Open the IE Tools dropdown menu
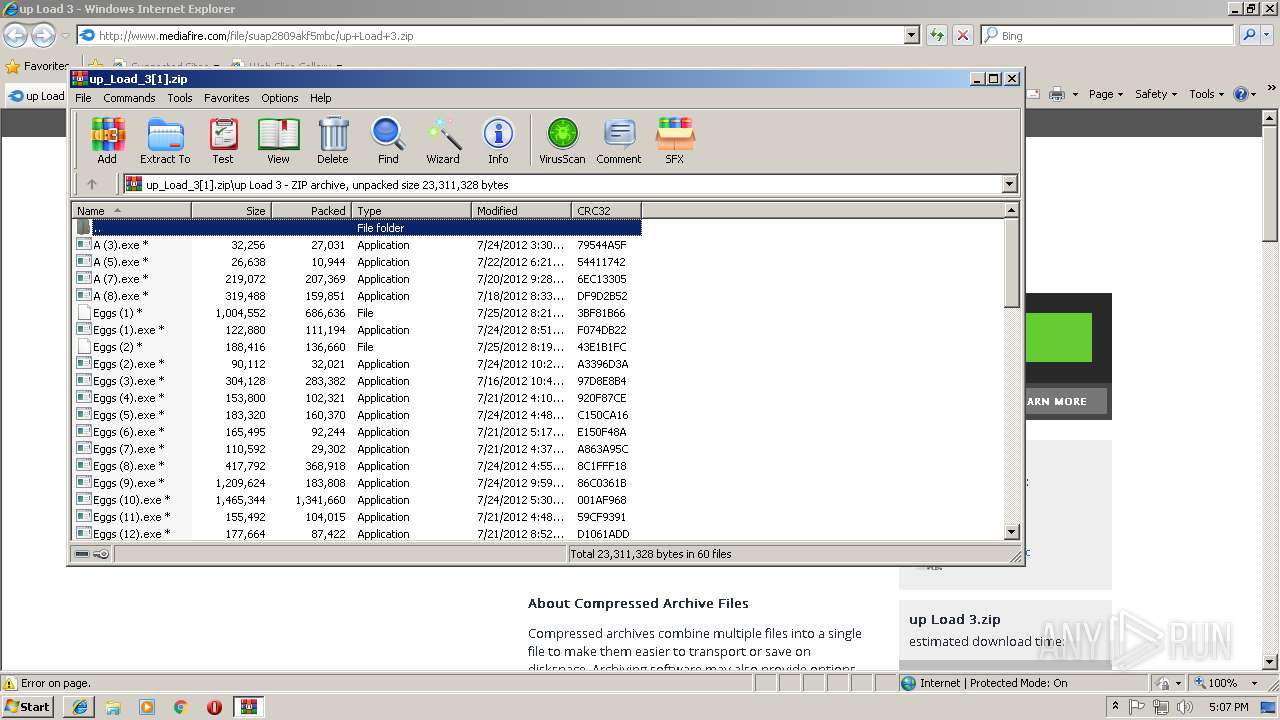The height and width of the screenshot is (720, 1280). (x=1206, y=94)
